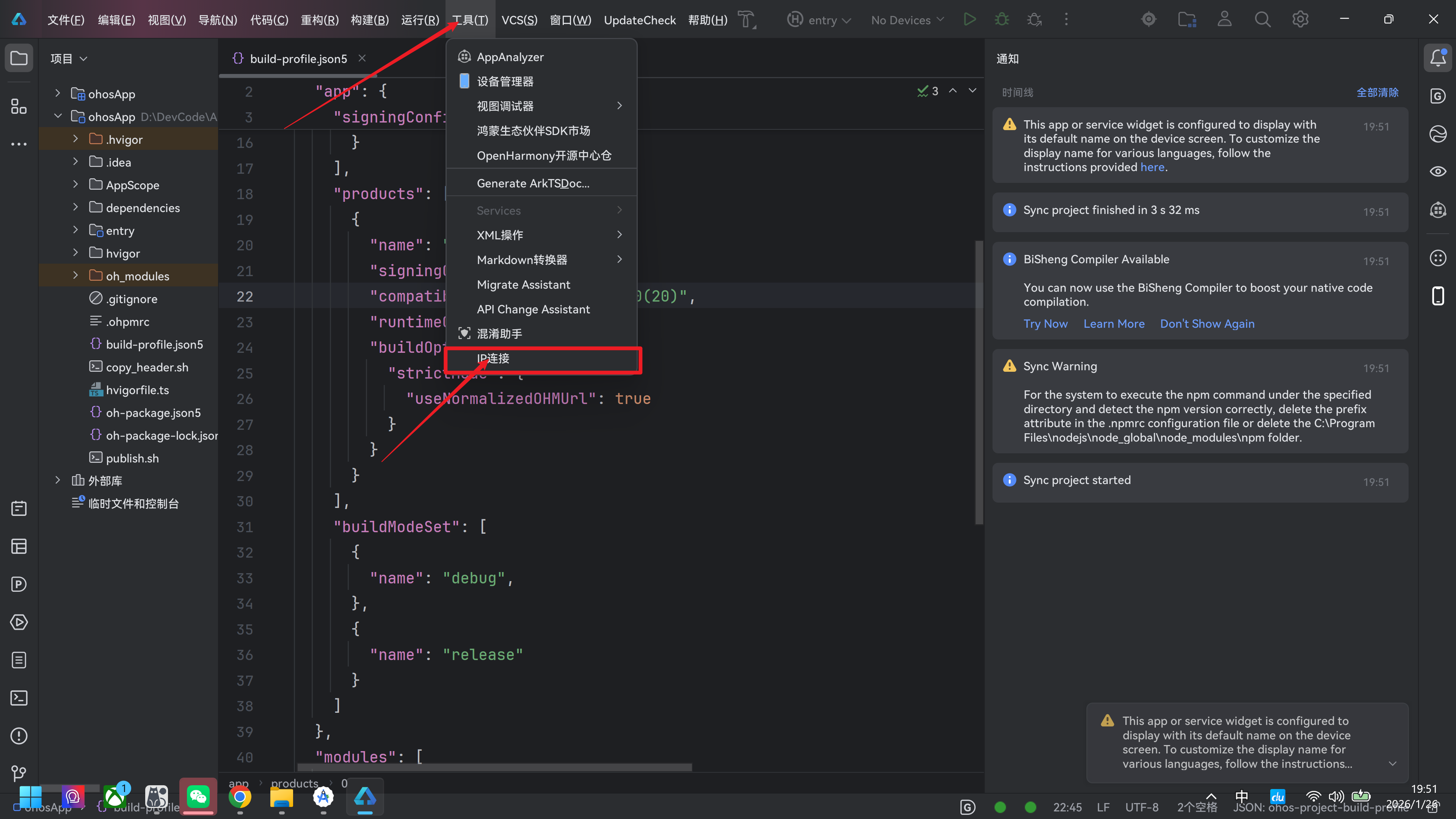Click the preview eye icon on right bar
The height and width of the screenshot is (819, 1456).
click(1437, 171)
